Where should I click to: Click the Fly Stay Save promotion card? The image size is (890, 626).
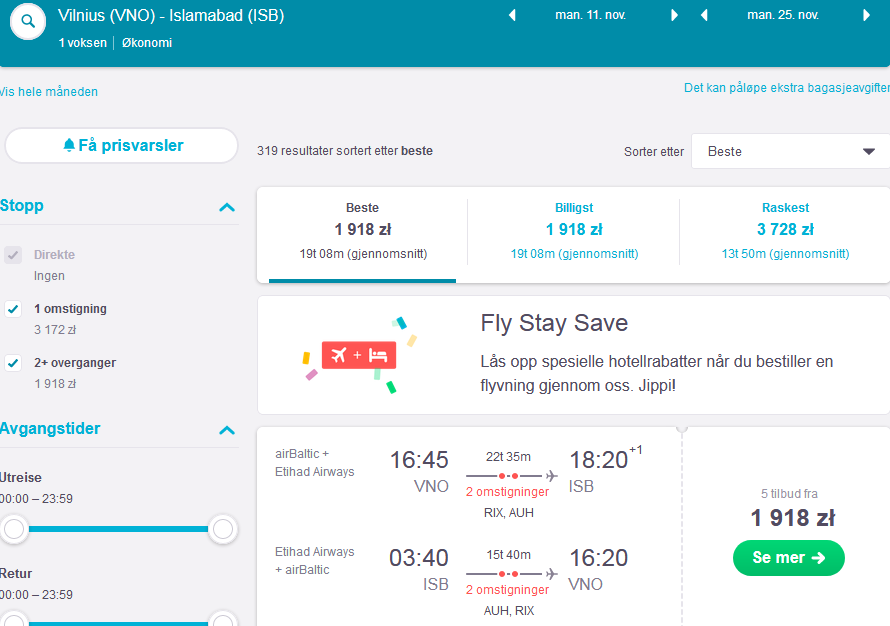[x=573, y=355]
